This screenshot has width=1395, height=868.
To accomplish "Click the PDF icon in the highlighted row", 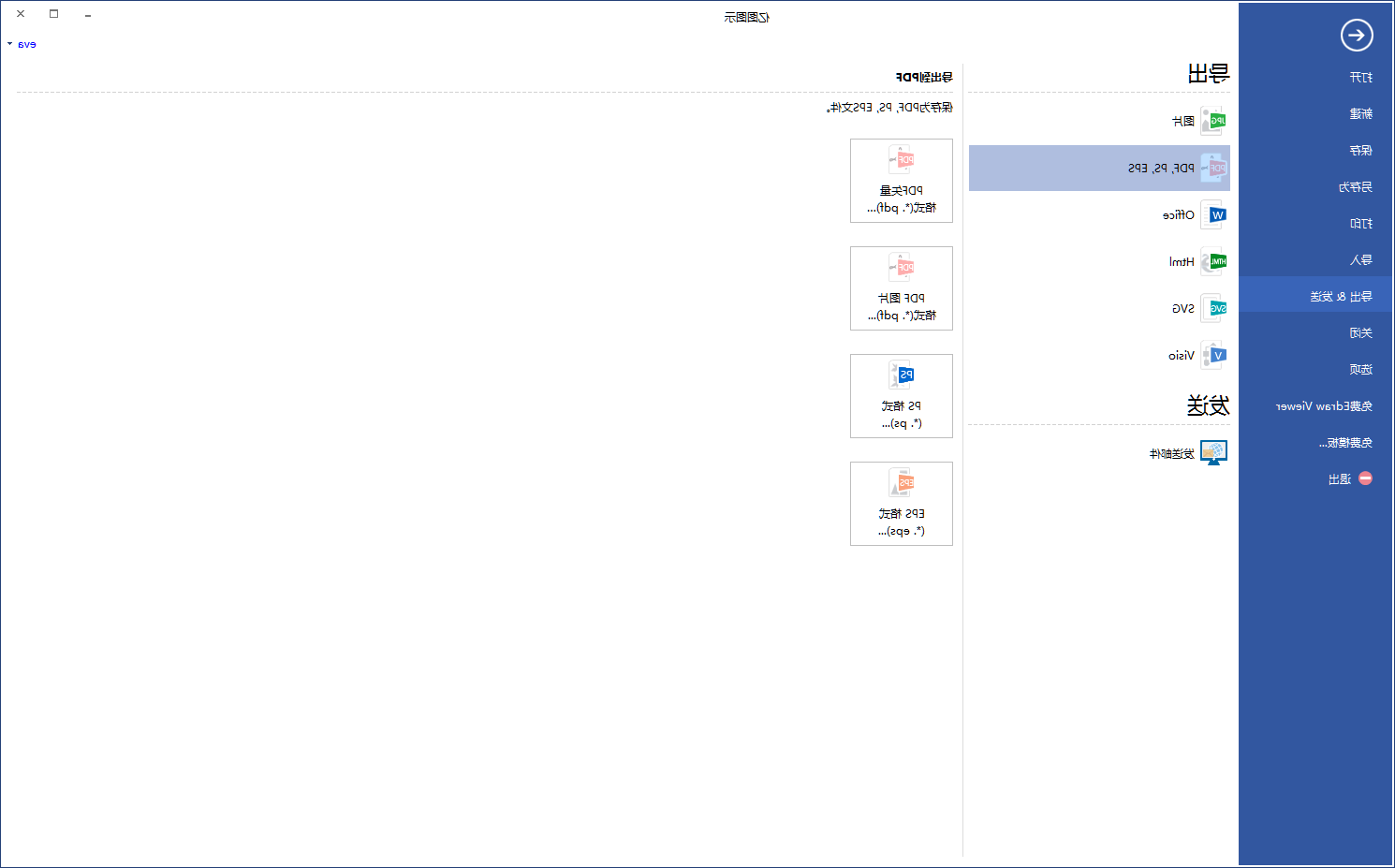I will point(1213,168).
